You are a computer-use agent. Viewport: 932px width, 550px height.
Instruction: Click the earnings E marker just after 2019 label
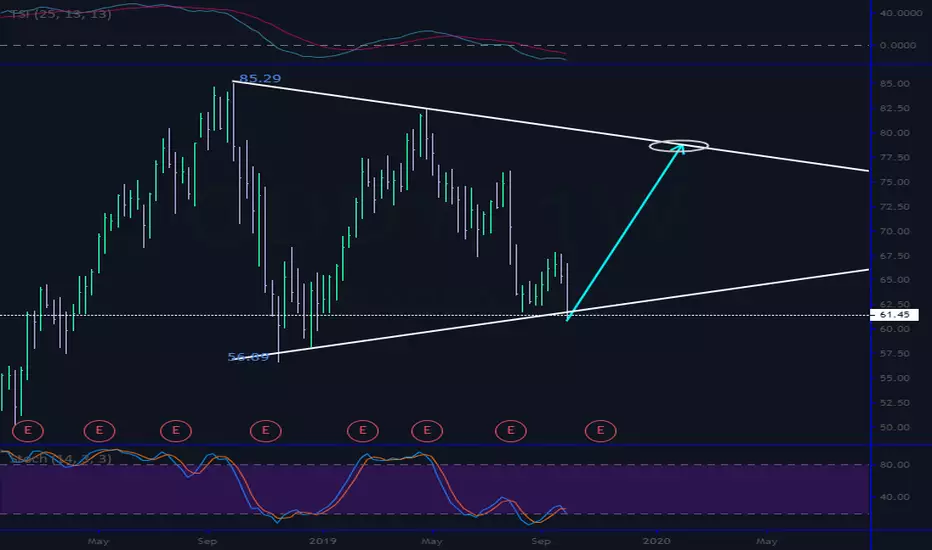pos(363,430)
